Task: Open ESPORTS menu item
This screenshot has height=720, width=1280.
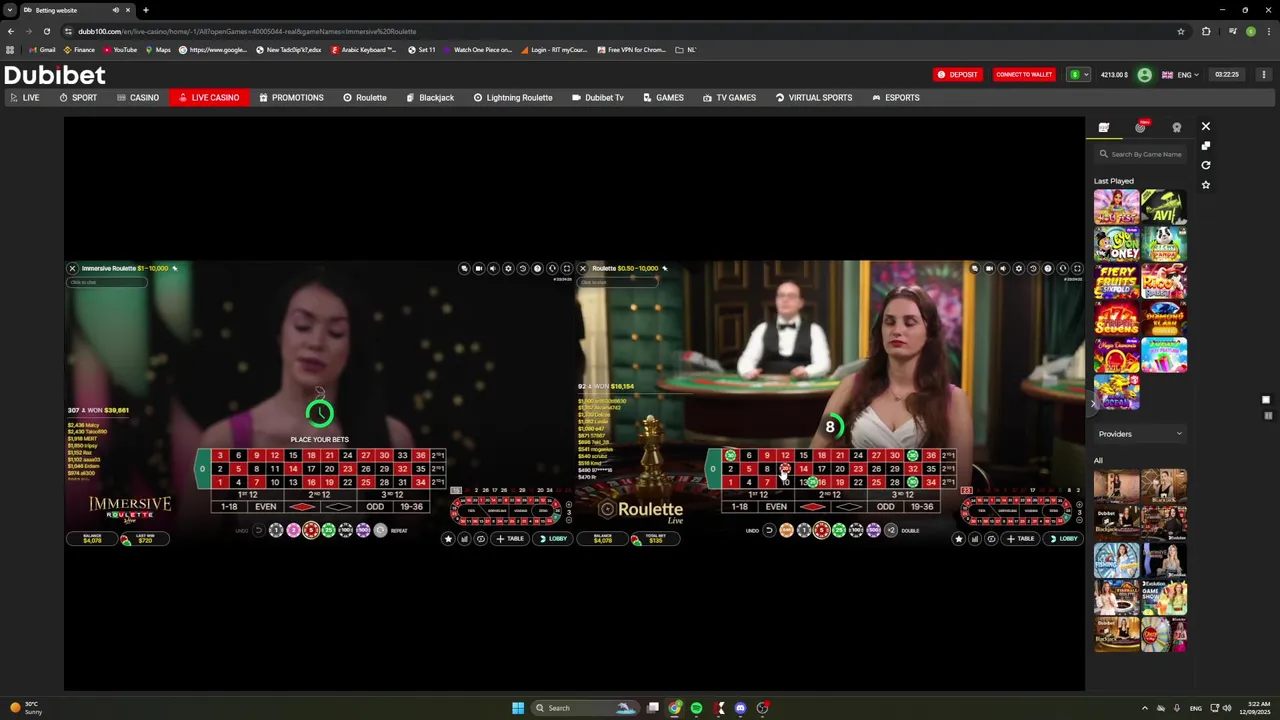Action: [896, 98]
